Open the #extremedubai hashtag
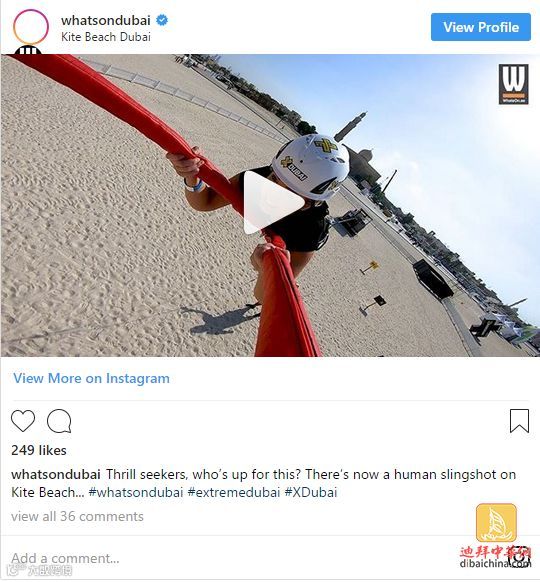The height and width of the screenshot is (582, 540). click(x=234, y=493)
